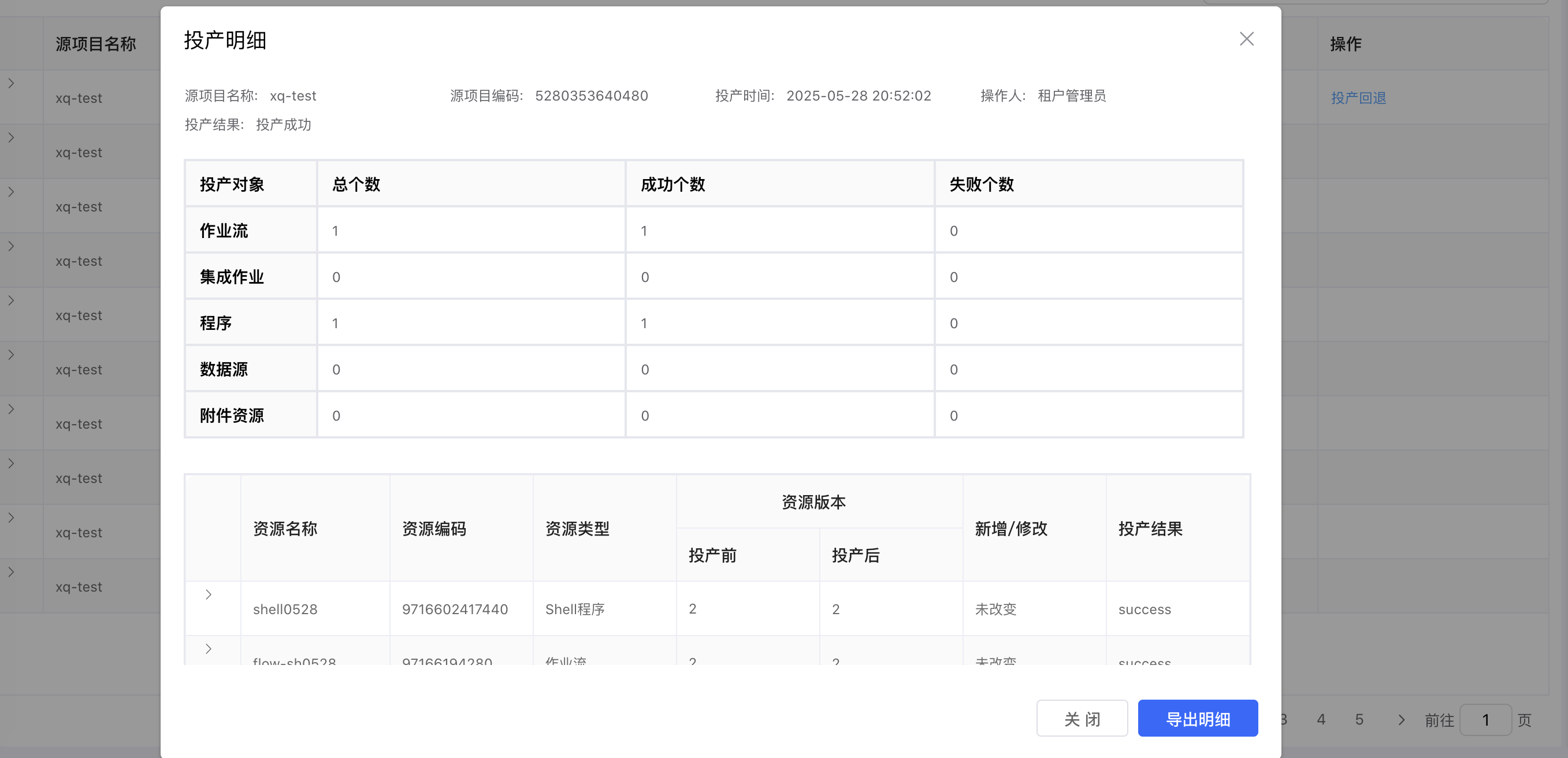Select page 5 in pagination
This screenshot has height=758, width=1568.
1359,720
